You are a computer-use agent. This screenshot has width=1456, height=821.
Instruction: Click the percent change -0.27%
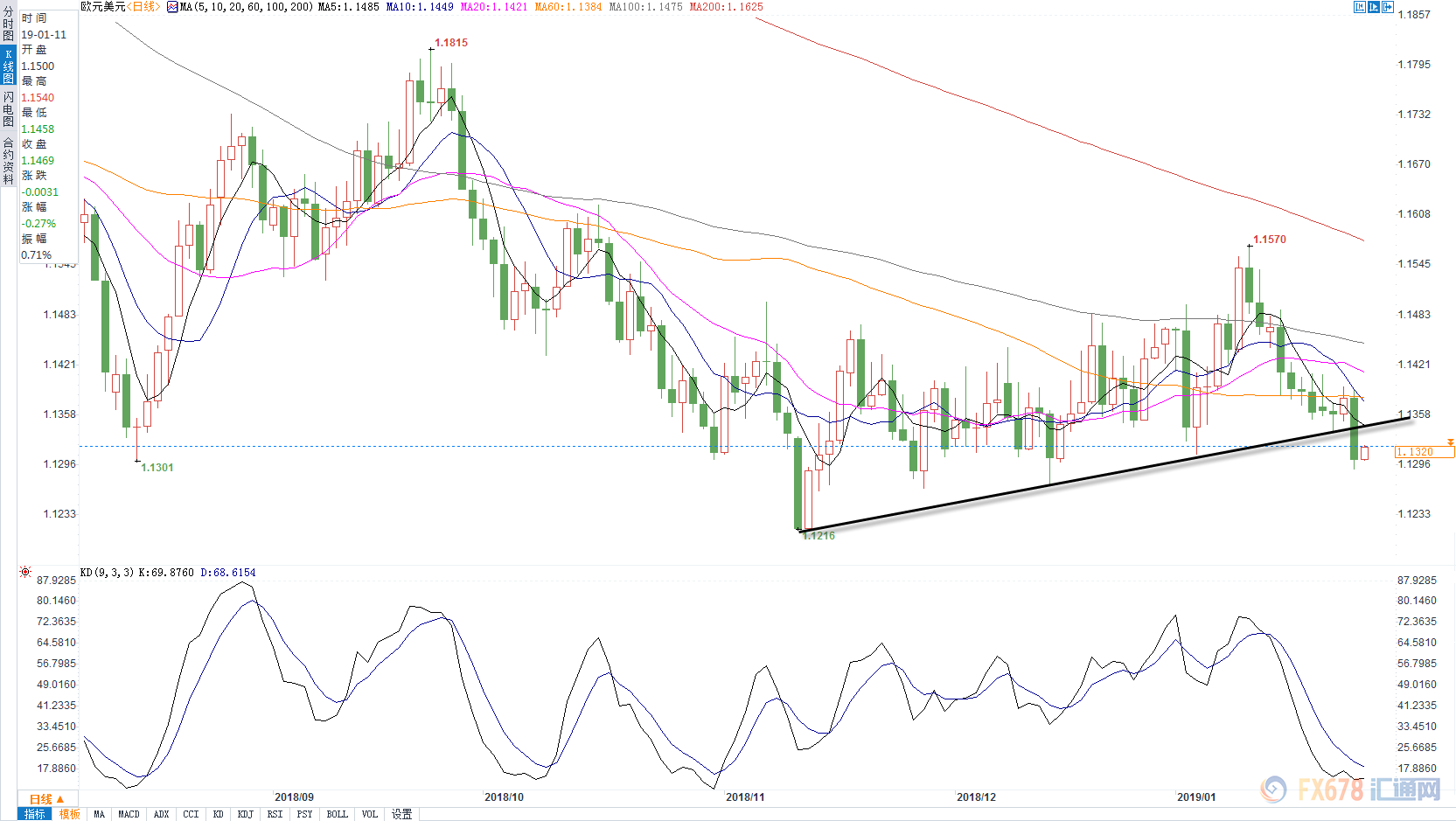tap(38, 224)
